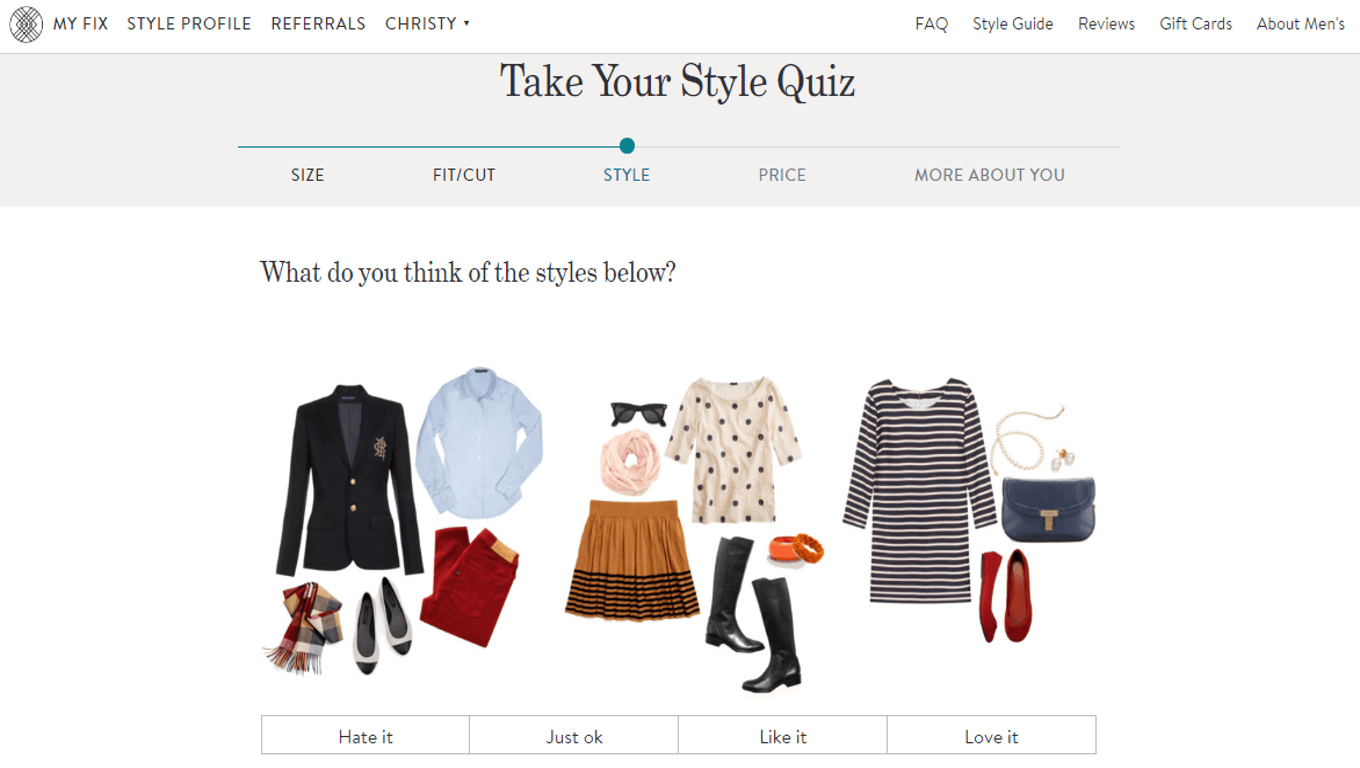Choose the Just ok rating
The image size is (1360, 768).
[574, 736]
